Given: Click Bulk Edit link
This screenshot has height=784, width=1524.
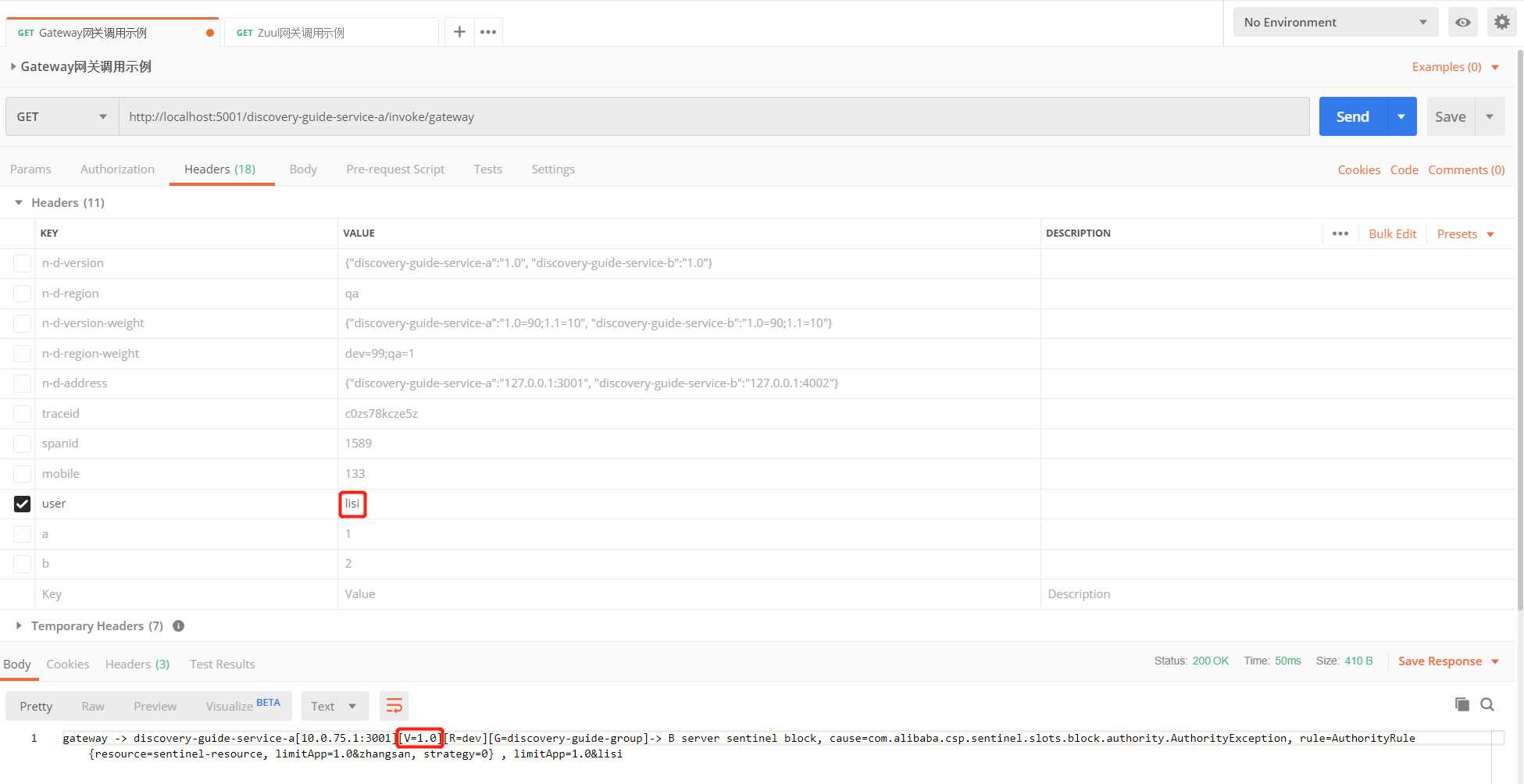Looking at the screenshot, I should pyautogui.click(x=1393, y=233).
